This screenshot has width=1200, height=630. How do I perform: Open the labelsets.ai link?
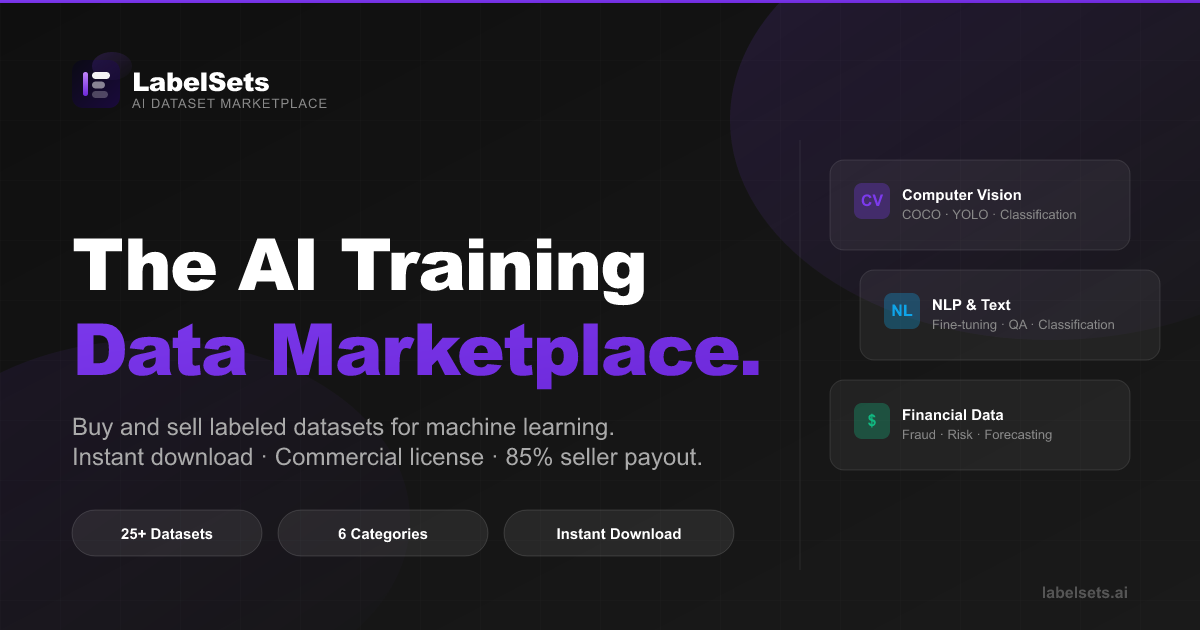pyautogui.click(x=1085, y=592)
